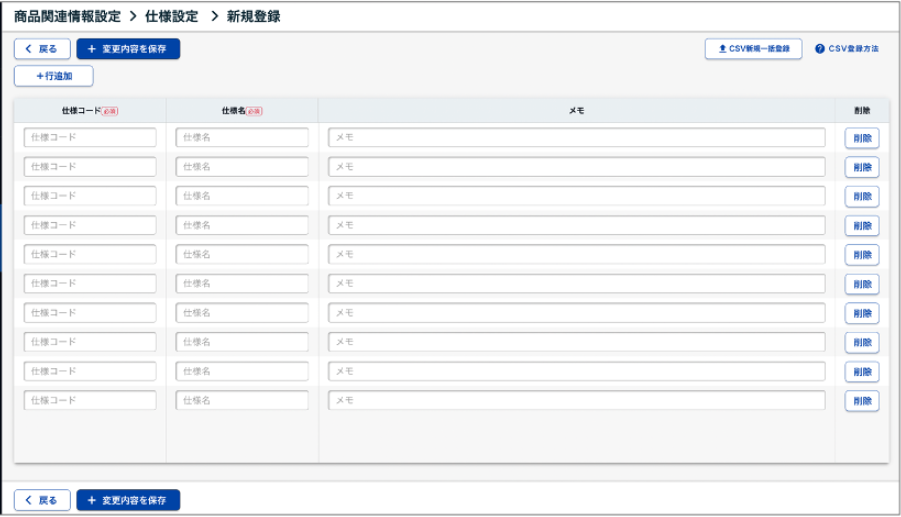The width and height of the screenshot is (901, 517).
Task: Click the seventh row メモ input field
Action: coord(576,313)
